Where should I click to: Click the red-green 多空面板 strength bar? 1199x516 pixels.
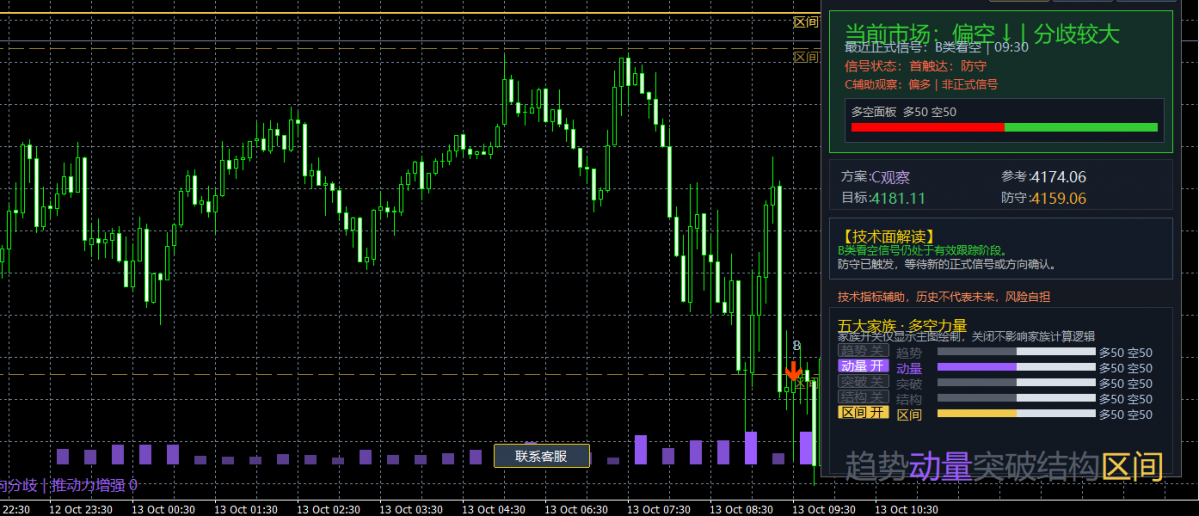pos(1004,128)
